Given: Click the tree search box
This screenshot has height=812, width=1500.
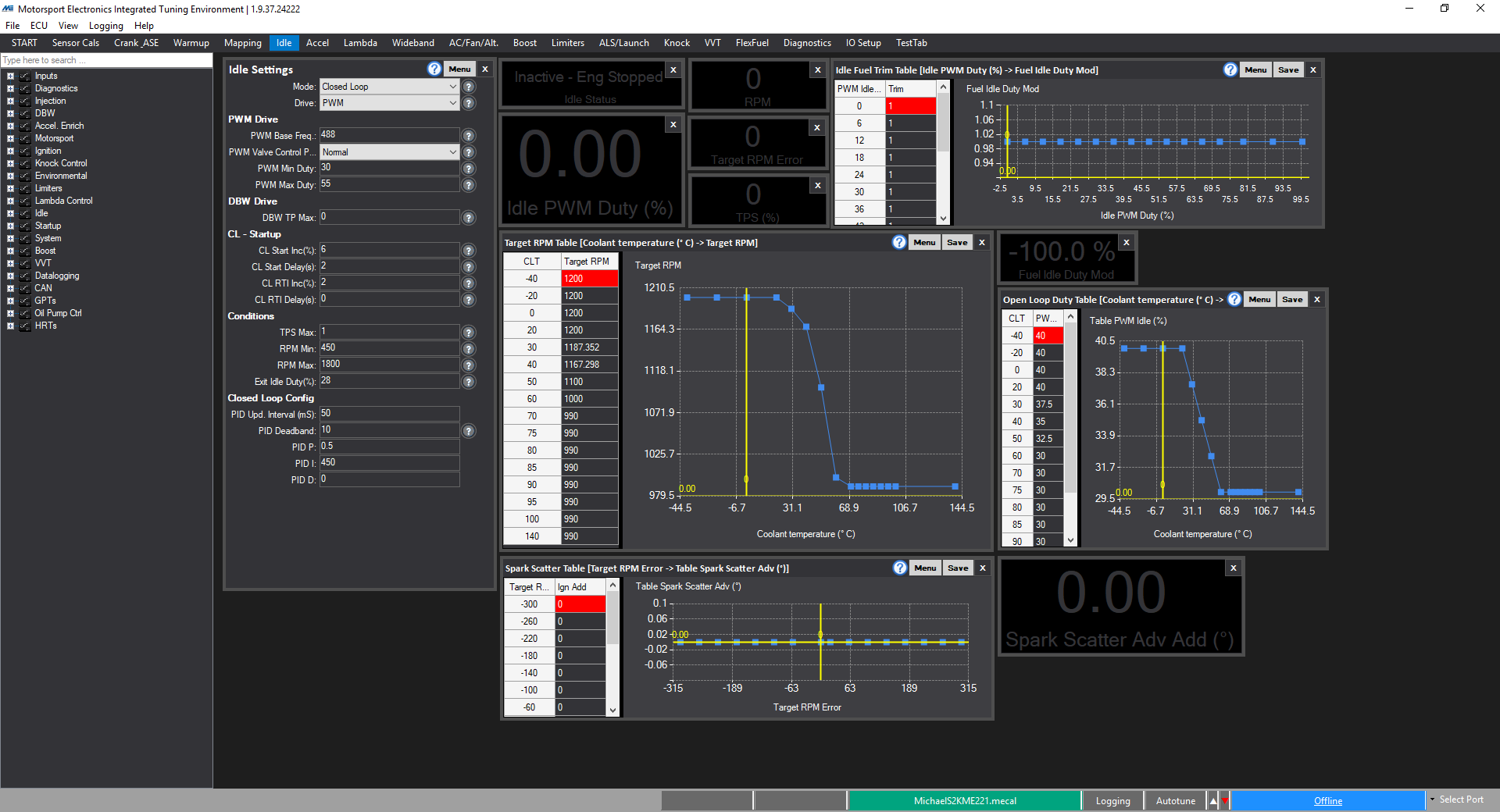Looking at the screenshot, I should point(106,60).
